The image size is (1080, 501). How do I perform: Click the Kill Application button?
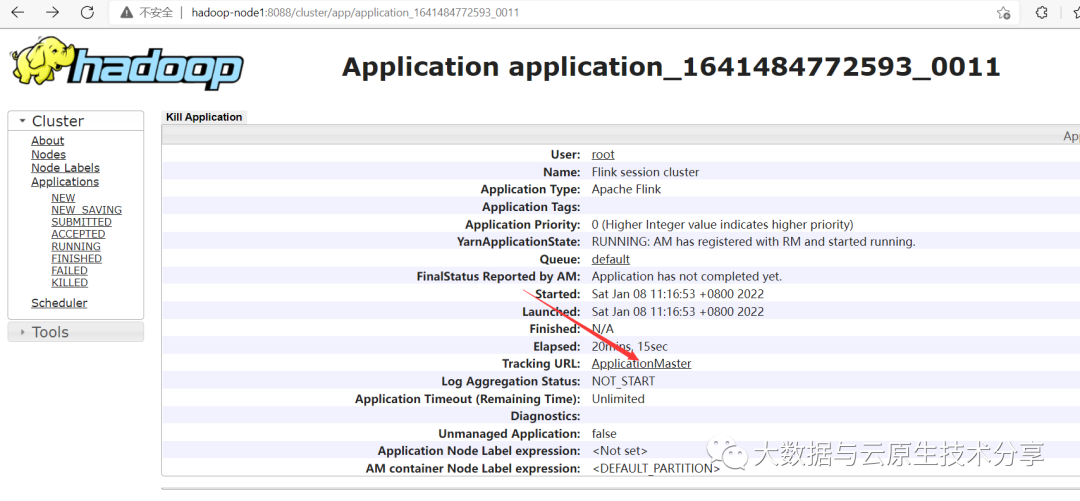204,117
